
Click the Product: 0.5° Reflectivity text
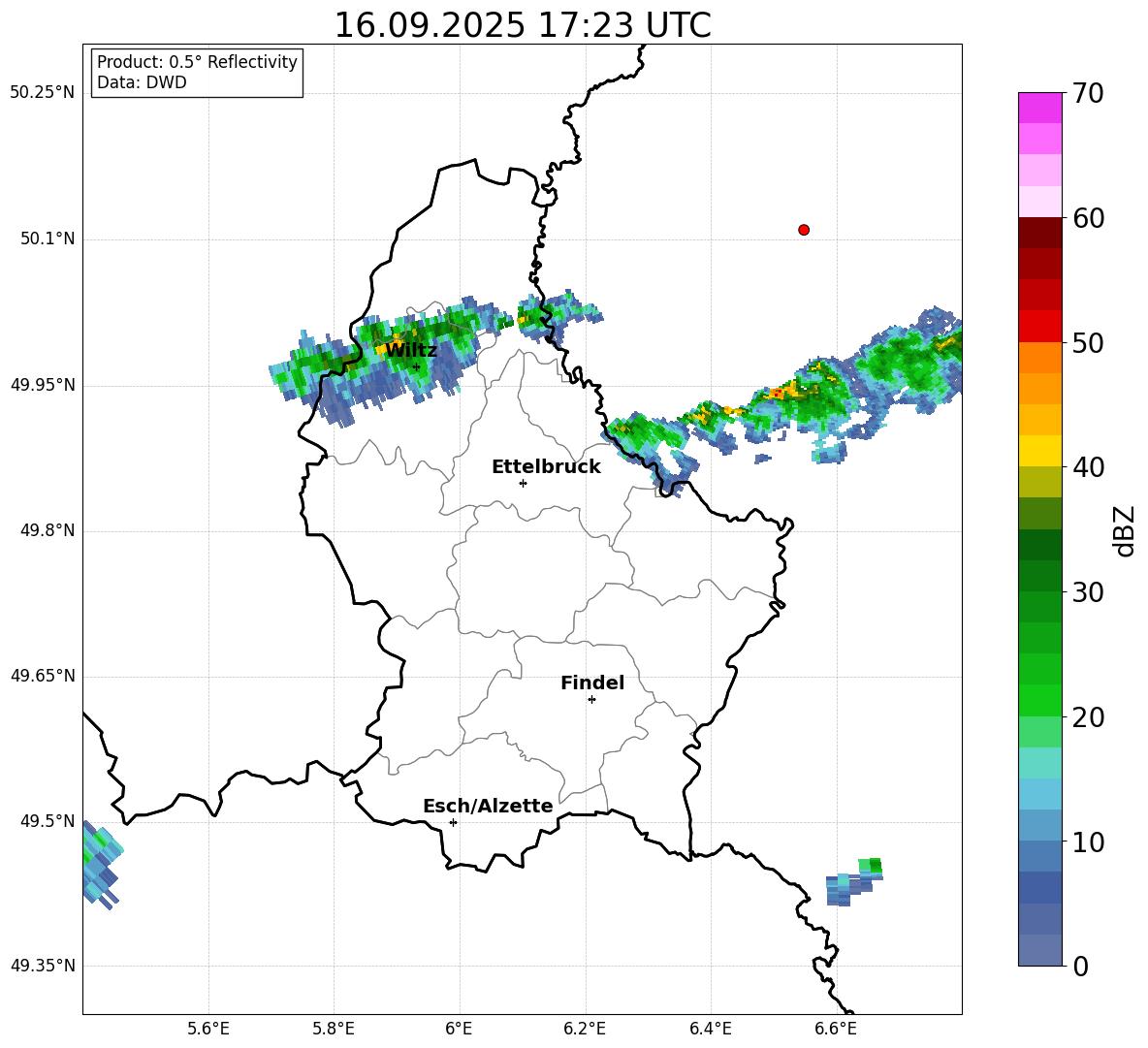coord(197,62)
